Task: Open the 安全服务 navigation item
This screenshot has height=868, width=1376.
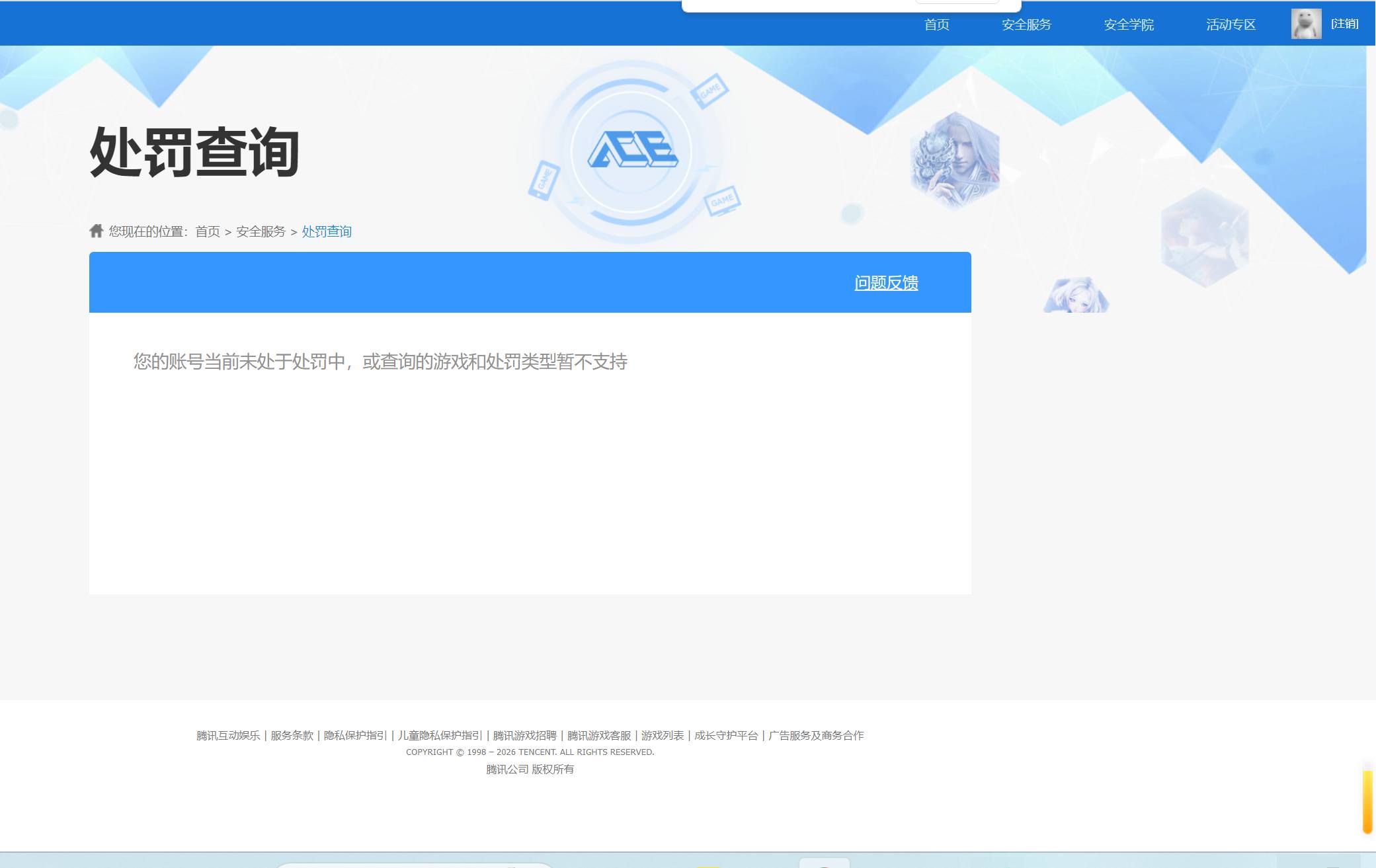Action: click(1026, 24)
